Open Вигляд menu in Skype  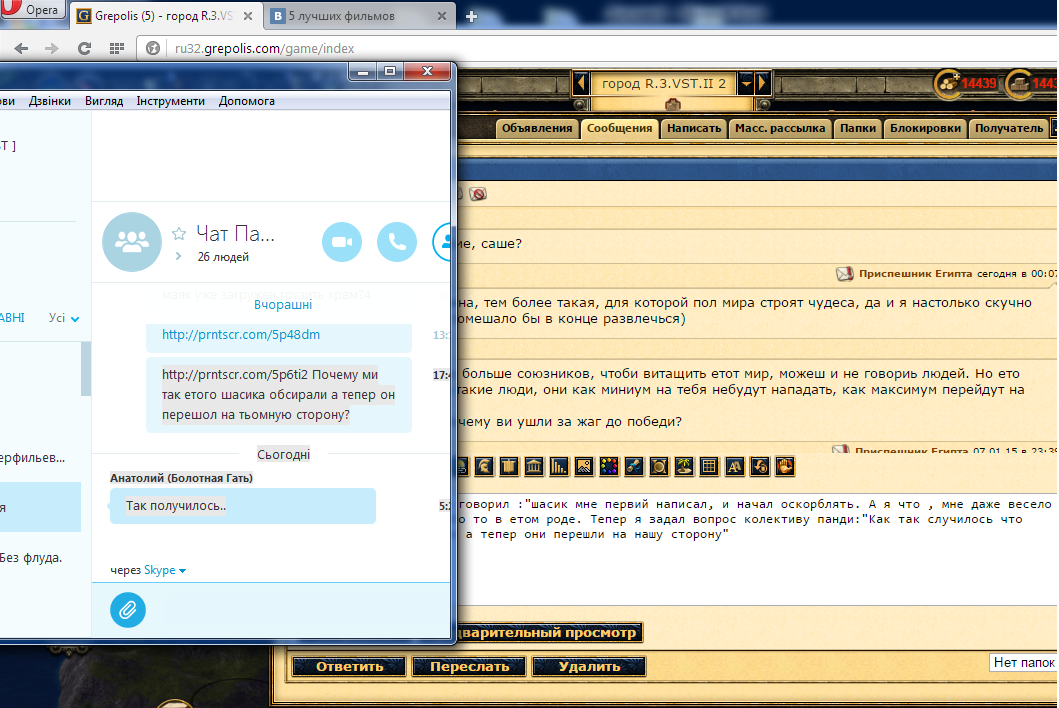click(x=104, y=101)
